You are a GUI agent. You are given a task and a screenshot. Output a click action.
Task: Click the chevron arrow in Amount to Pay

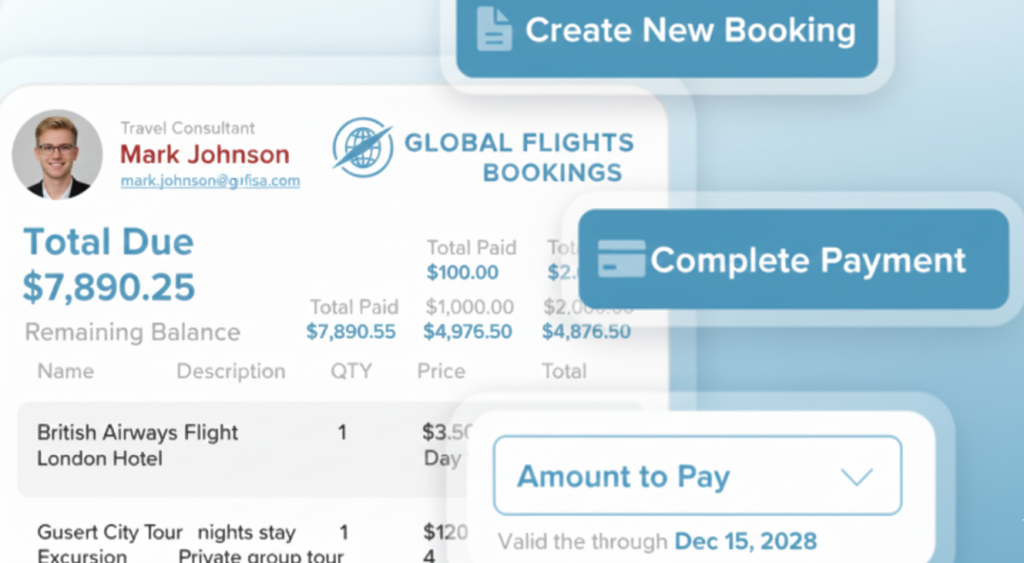pyautogui.click(x=857, y=477)
